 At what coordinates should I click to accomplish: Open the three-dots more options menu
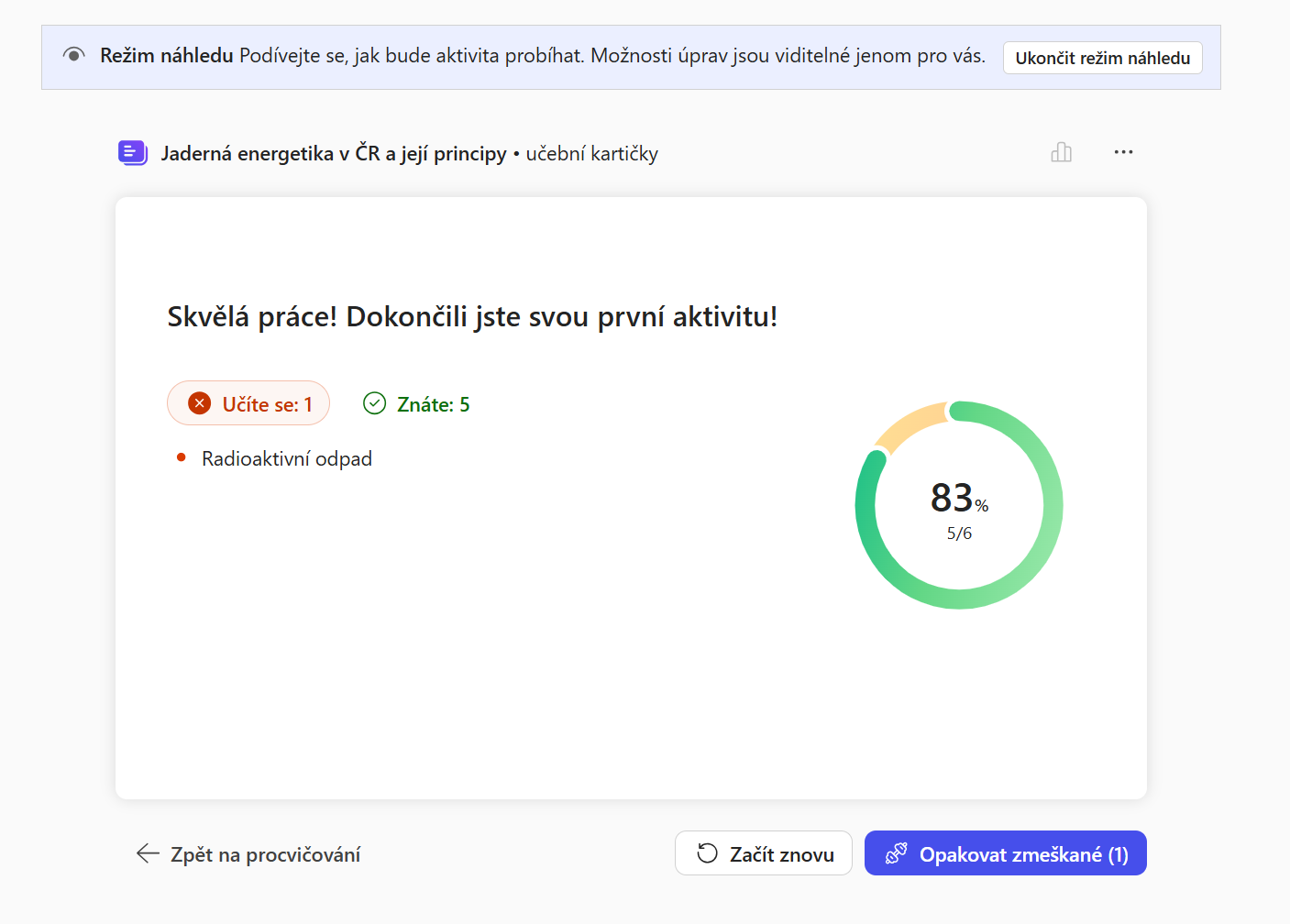pos(1123,152)
